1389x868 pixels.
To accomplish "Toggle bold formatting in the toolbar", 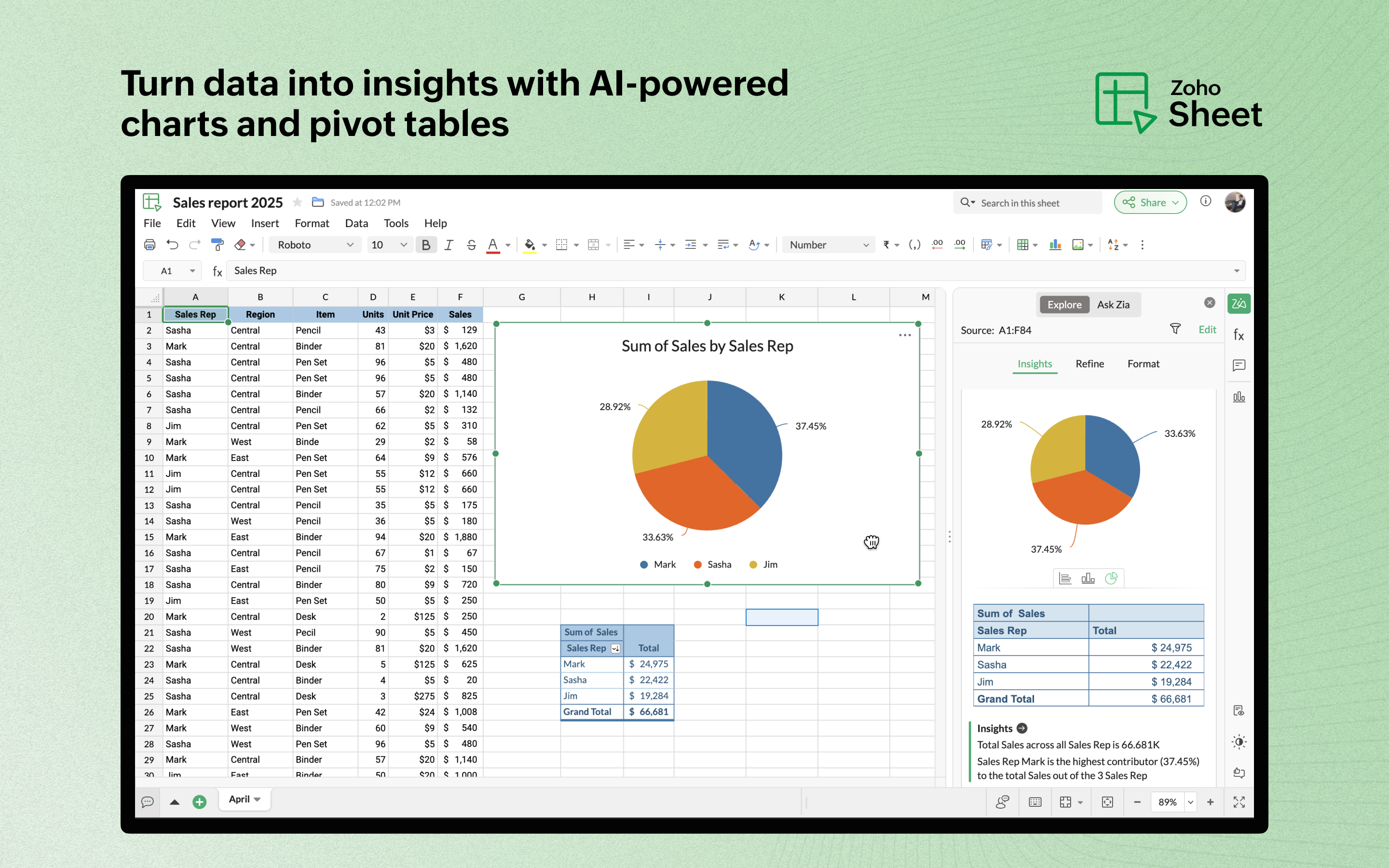I will (426, 244).
